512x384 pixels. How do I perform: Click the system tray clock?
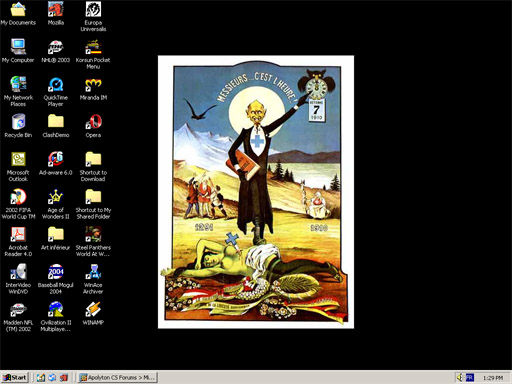click(493, 378)
